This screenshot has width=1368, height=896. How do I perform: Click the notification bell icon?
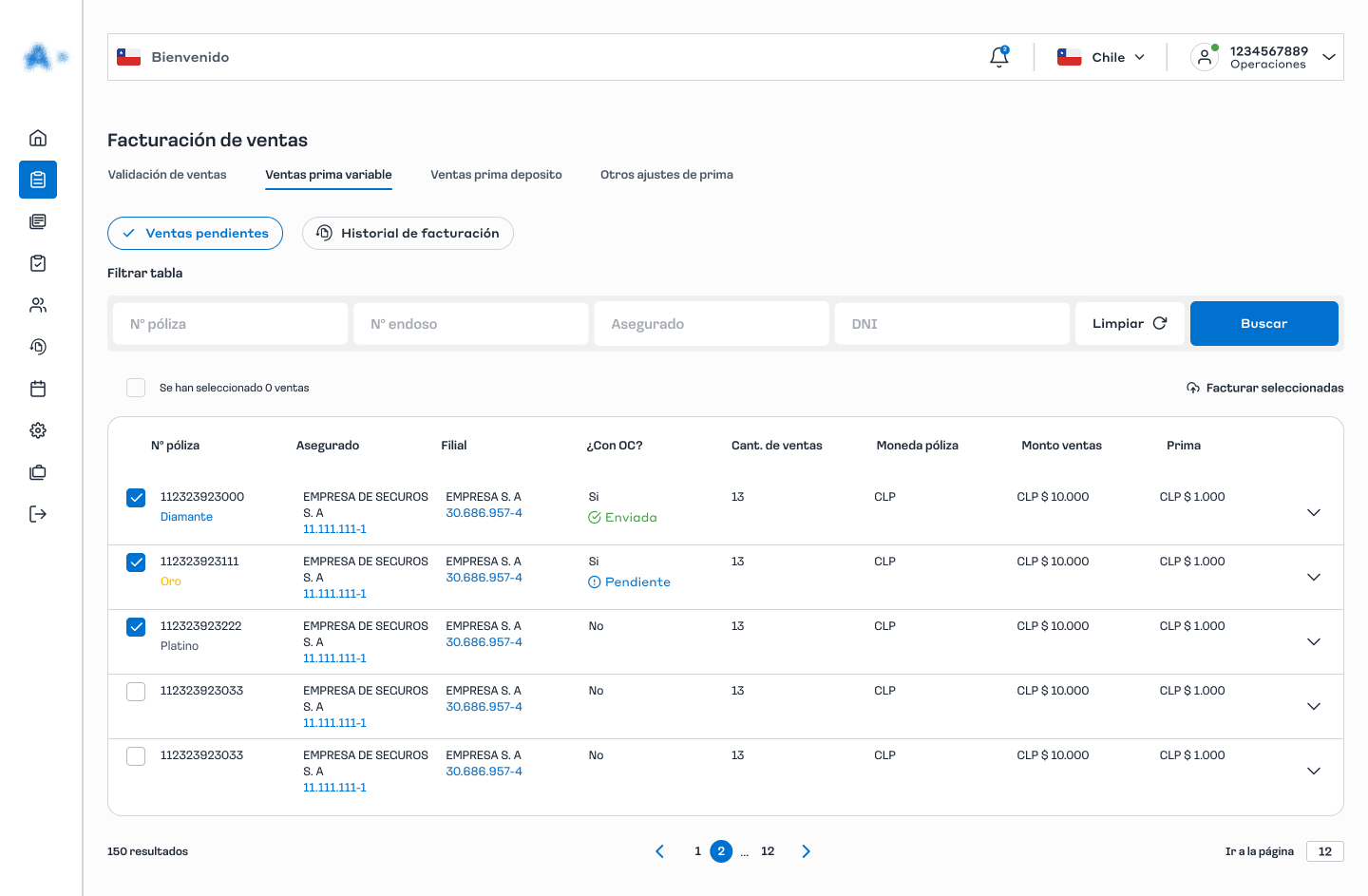(x=998, y=57)
